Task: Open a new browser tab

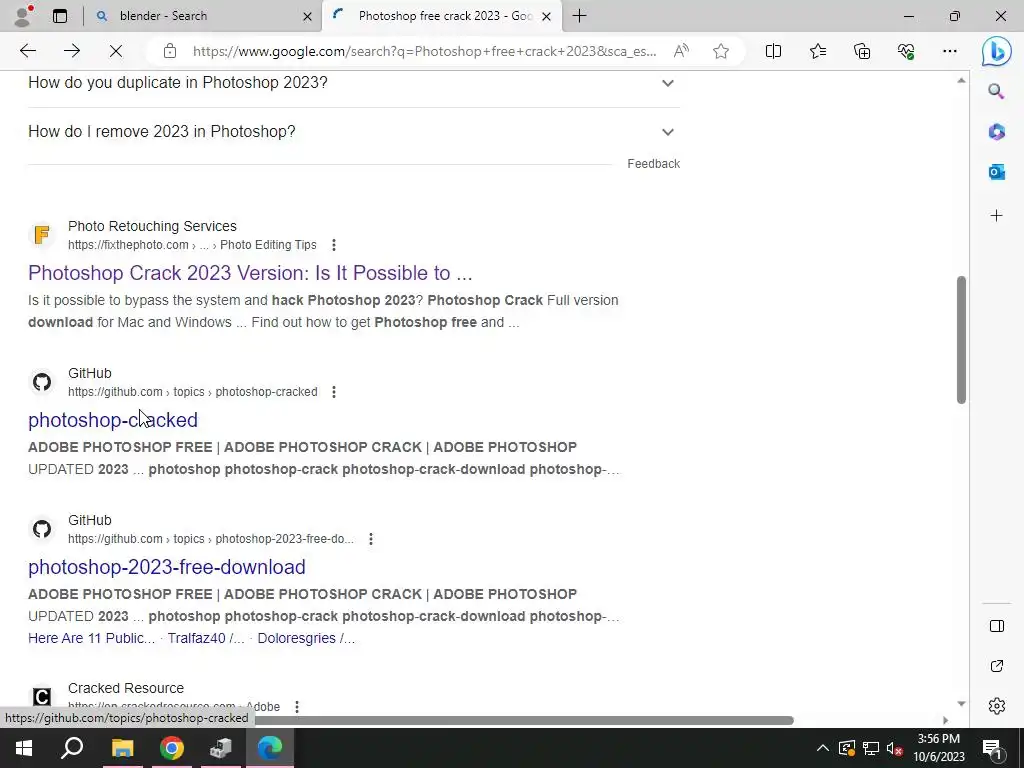Action: 579,16
